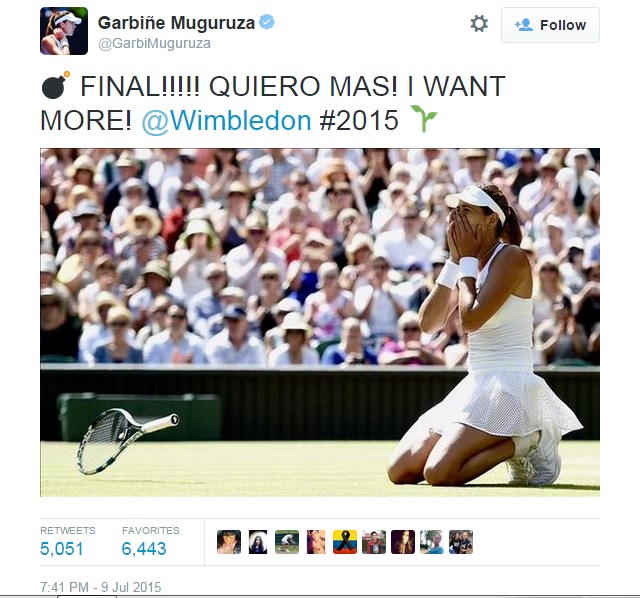Open the second avatar with dark hair
Screen dimensions: 640x598
(258, 542)
